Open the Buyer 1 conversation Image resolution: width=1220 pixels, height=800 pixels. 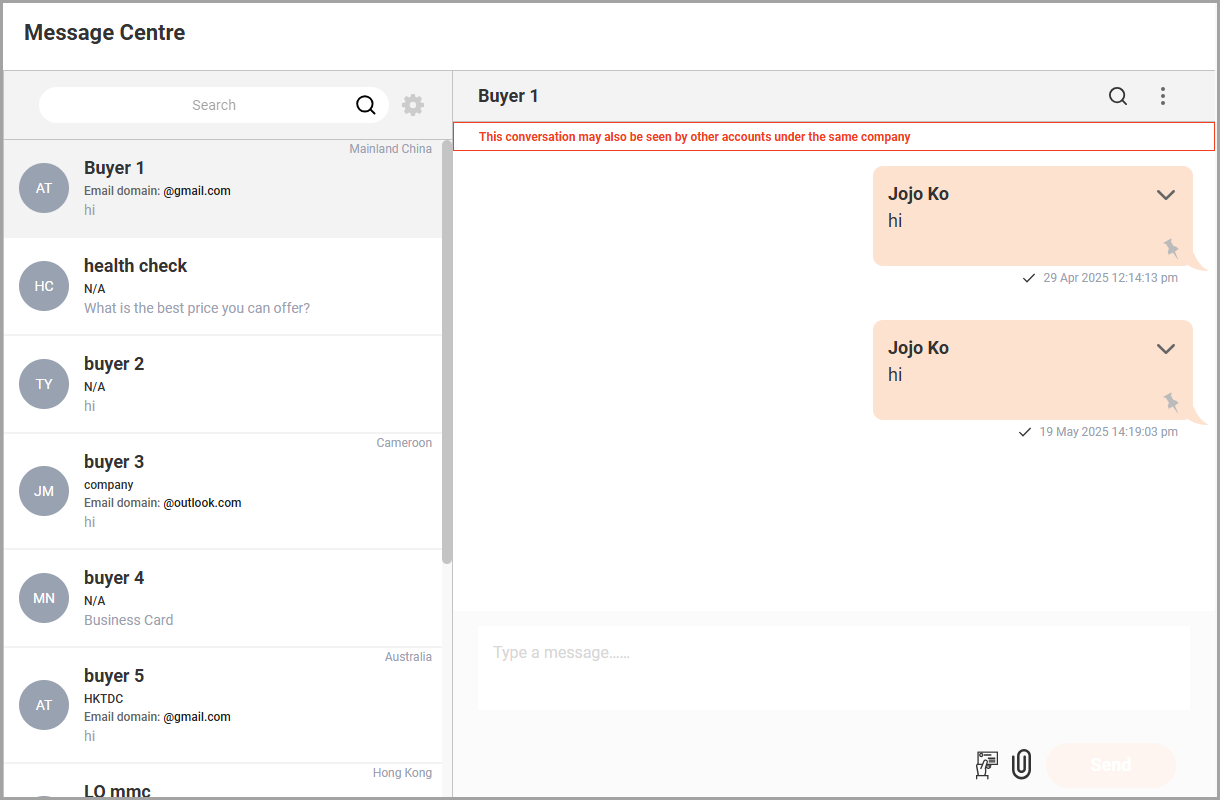tap(223, 189)
